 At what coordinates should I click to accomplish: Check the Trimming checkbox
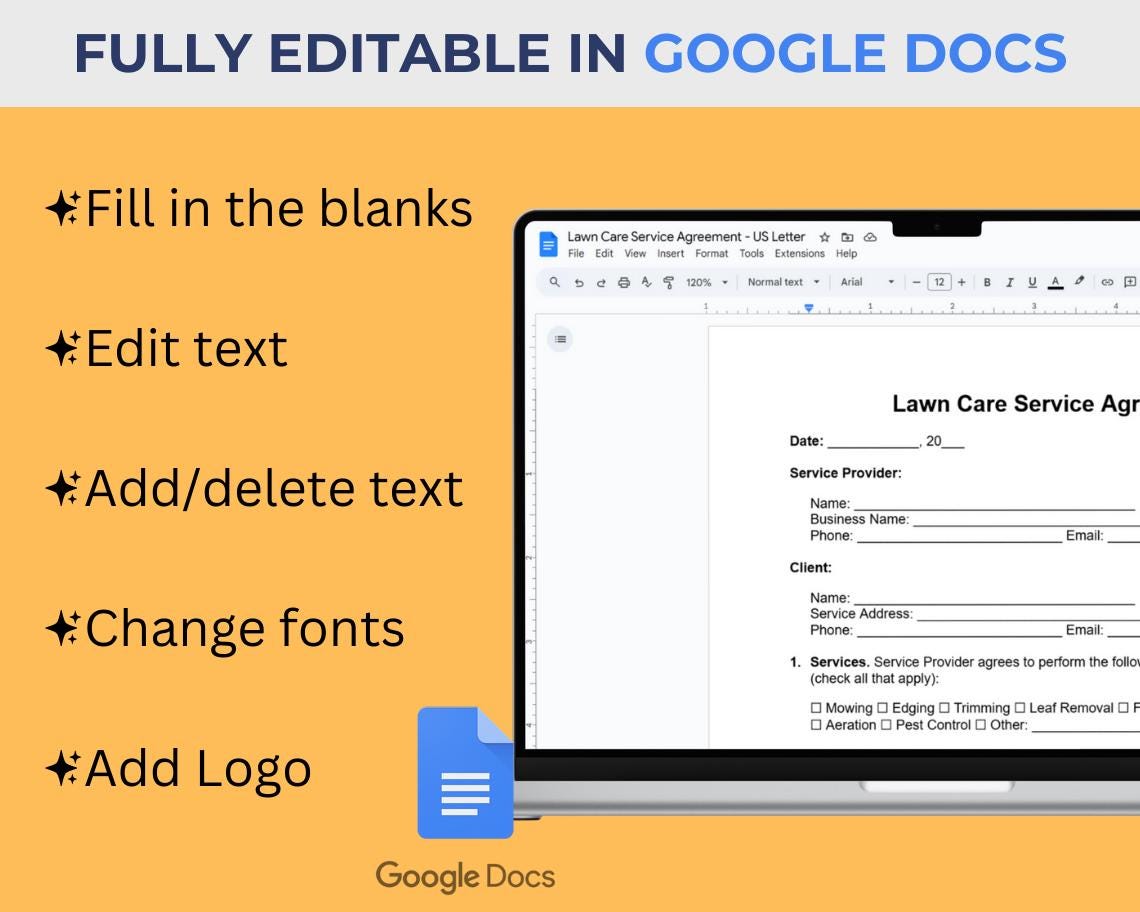click(x=944, y=708)
